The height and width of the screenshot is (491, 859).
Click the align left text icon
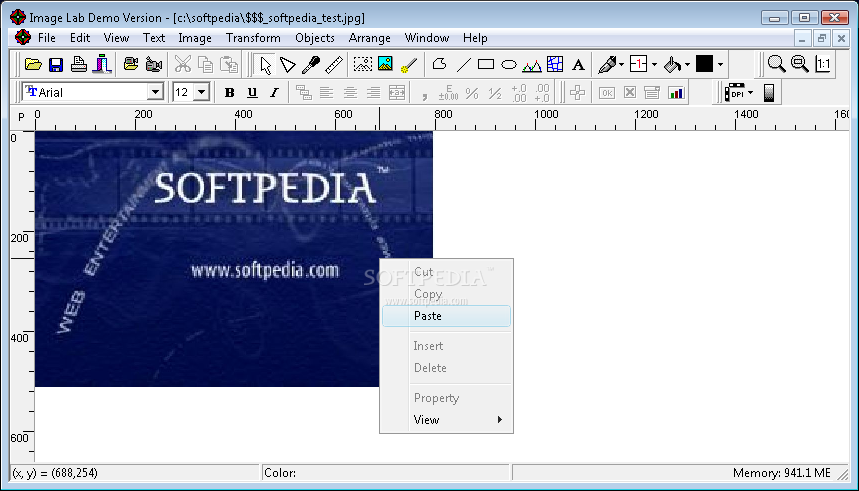coord(327,93)
